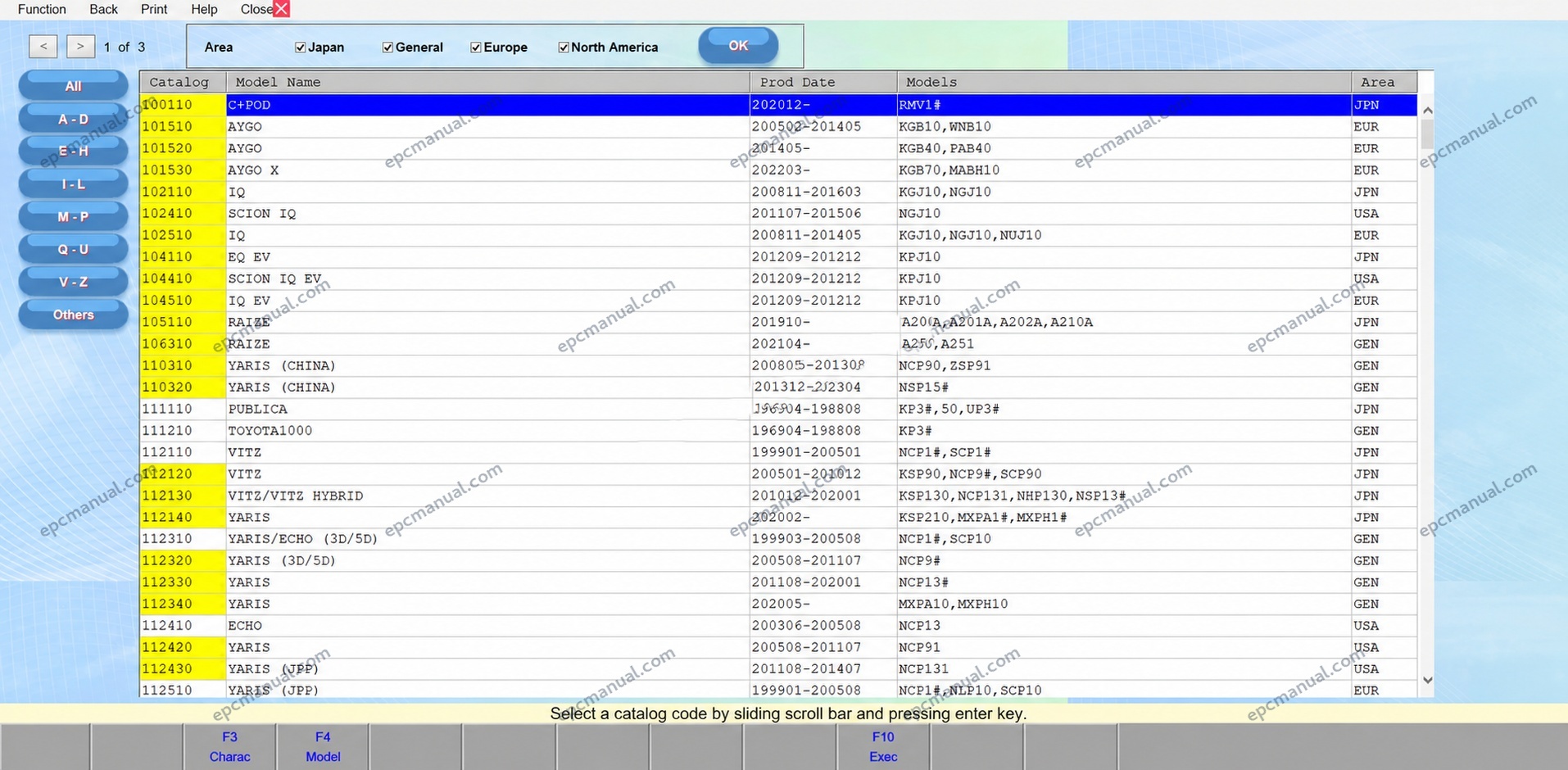Viewport: 1568px width, 770px height.
Task: Go to next page arrow
Action: (x=80, y=47)
